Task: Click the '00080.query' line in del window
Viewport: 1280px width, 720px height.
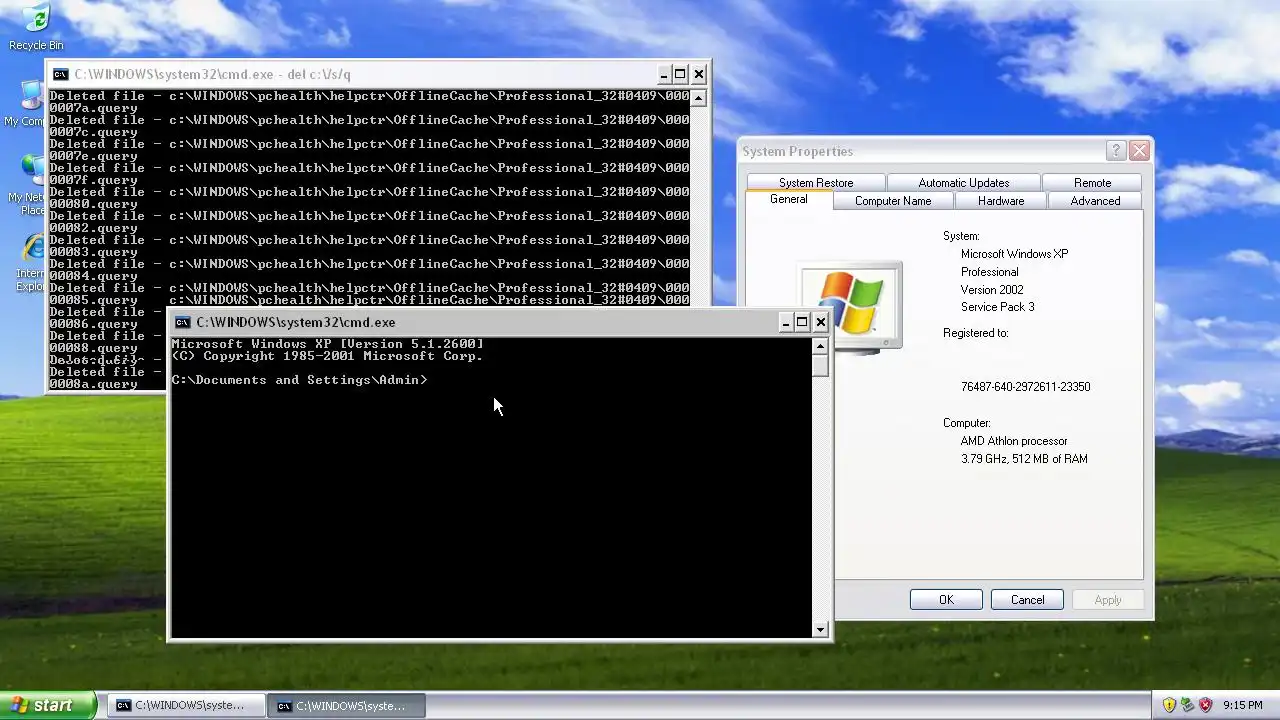Action: (x=93, y=204)
